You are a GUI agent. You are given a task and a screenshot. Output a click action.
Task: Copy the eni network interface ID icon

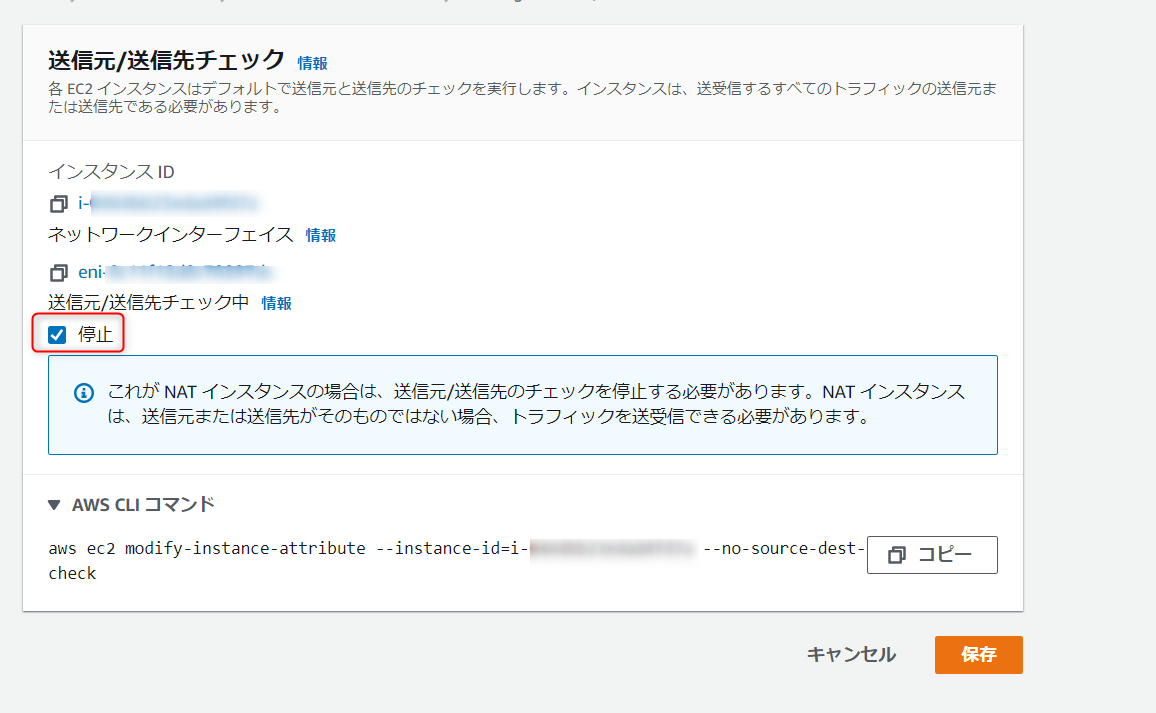58,273
